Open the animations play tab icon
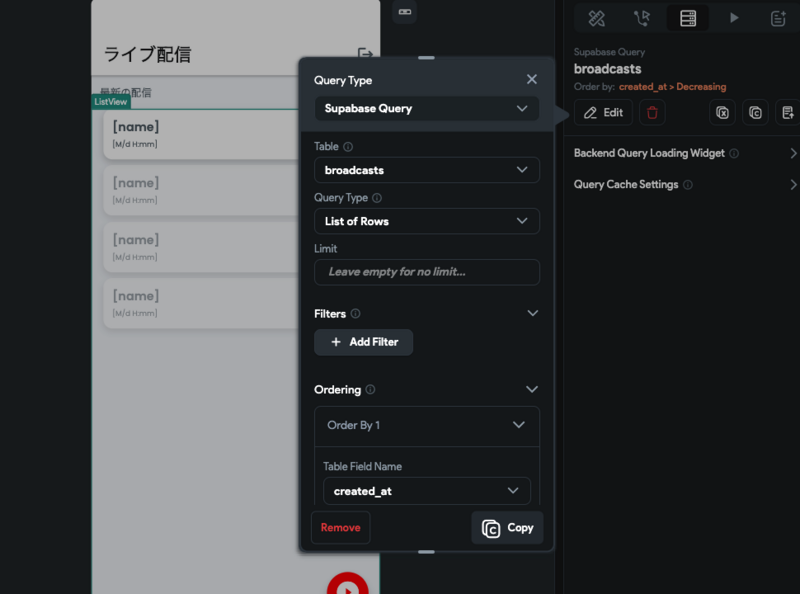This screenshot has width=800, height=594. click(734, 18)
